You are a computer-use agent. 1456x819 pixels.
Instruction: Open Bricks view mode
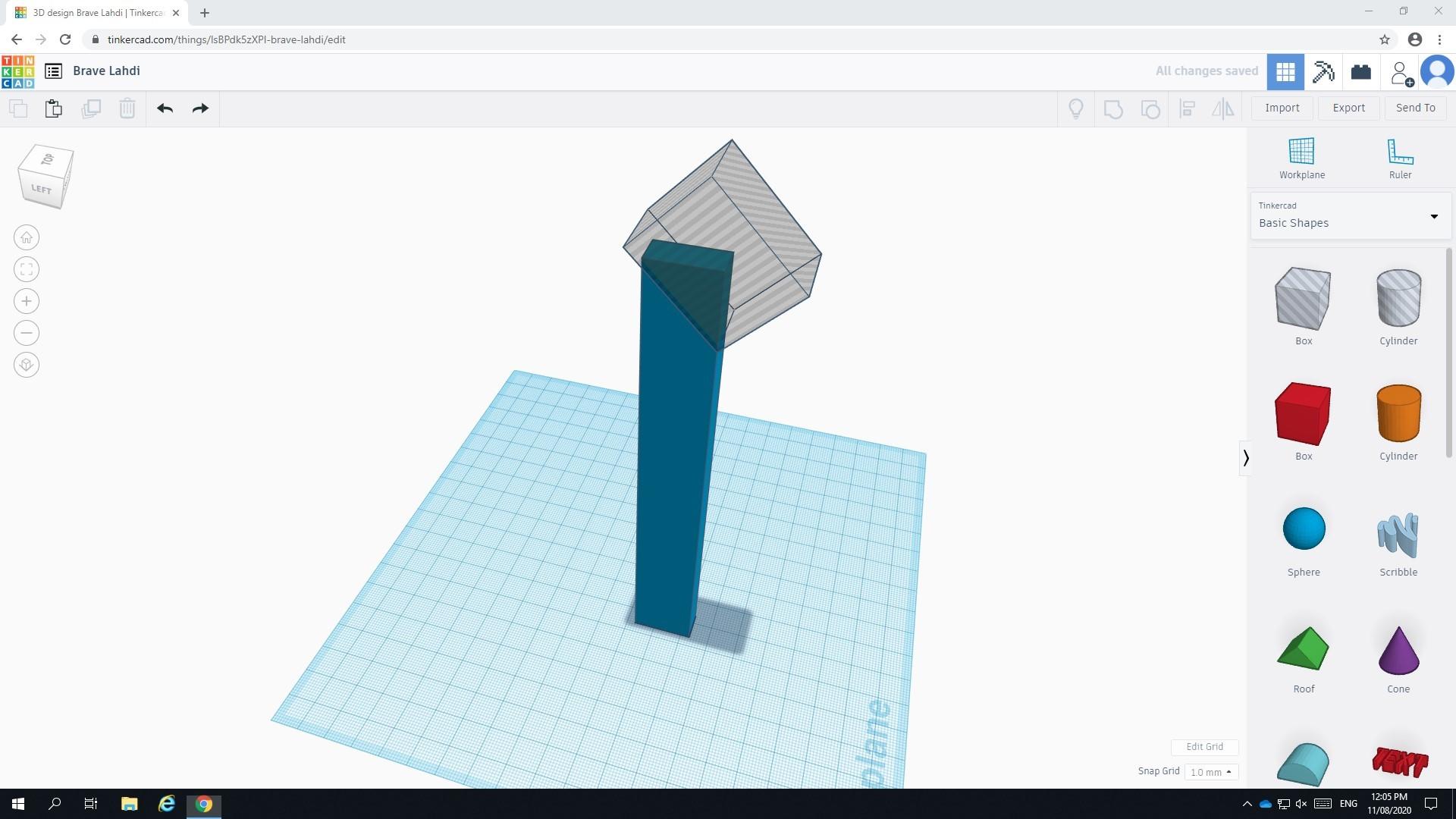pos(1360,71)
